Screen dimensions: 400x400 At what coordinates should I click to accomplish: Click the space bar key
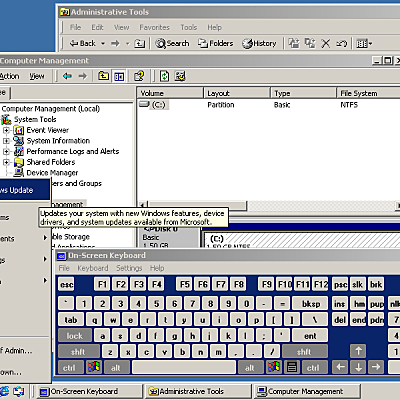tap(184, 367)
